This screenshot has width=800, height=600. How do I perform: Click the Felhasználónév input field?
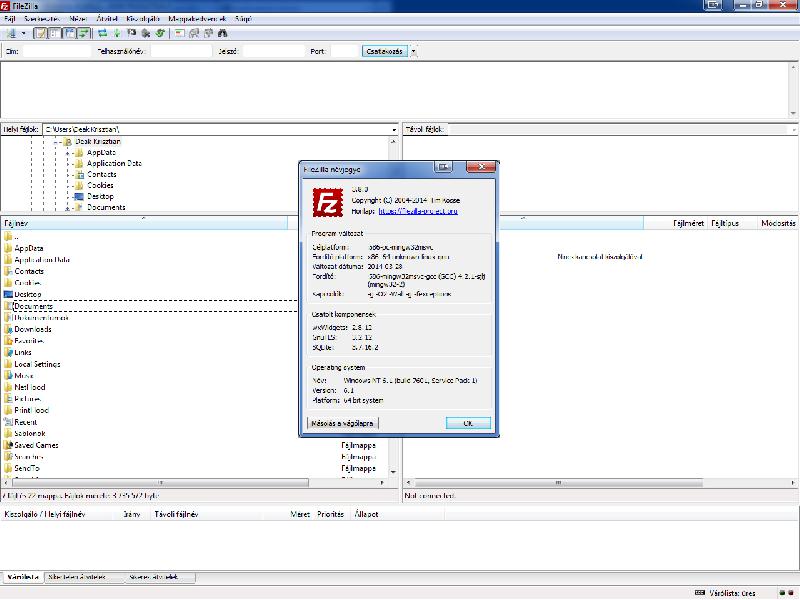click(181, 51)
